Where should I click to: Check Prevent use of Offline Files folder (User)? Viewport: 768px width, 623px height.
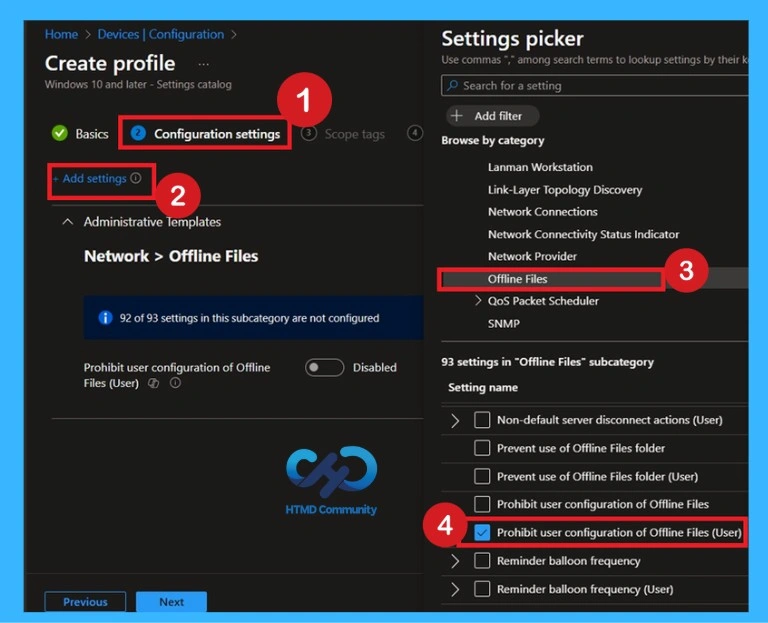482,476
